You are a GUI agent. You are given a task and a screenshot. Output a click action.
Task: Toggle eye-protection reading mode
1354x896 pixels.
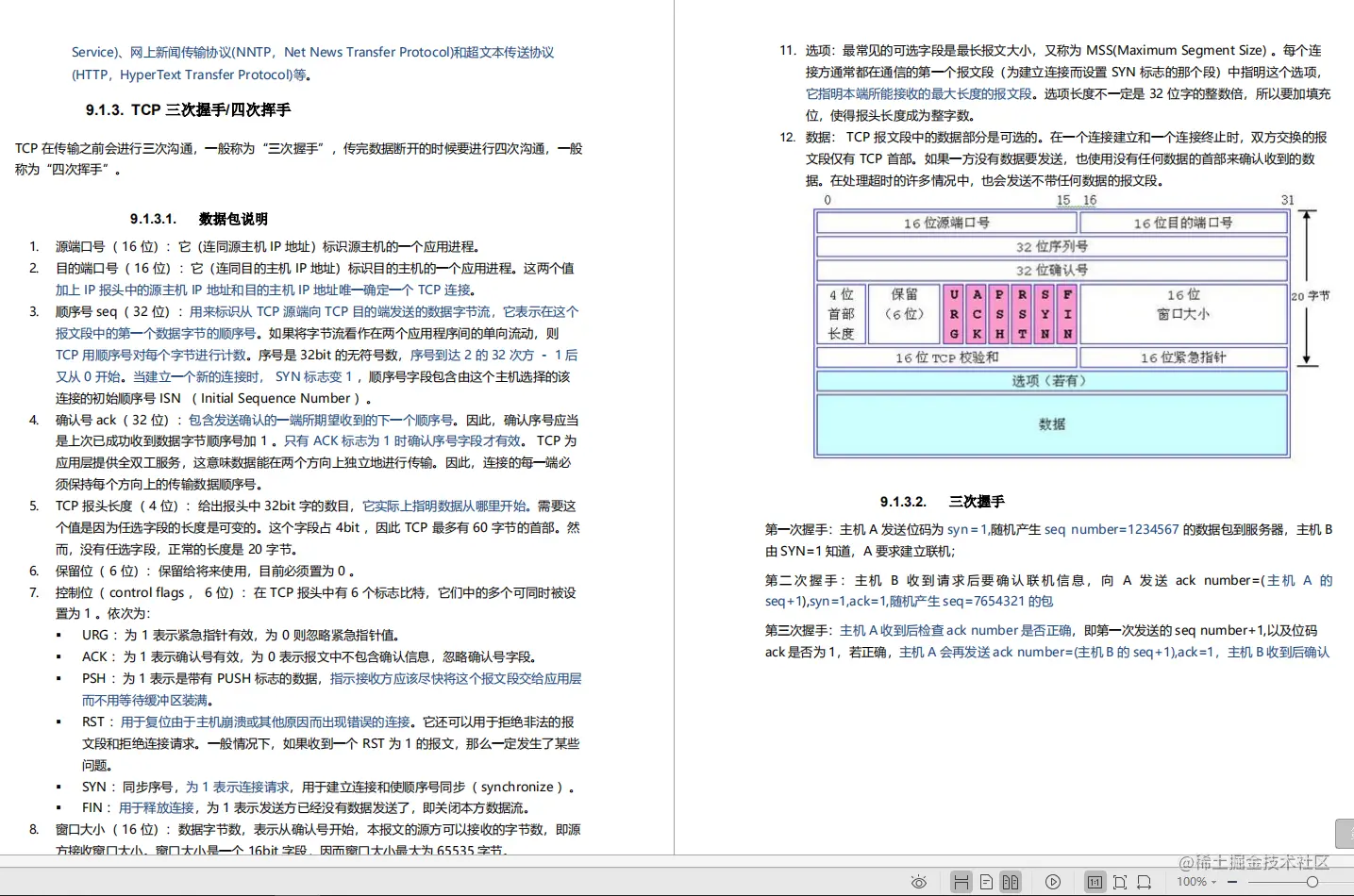click(921, 881)
